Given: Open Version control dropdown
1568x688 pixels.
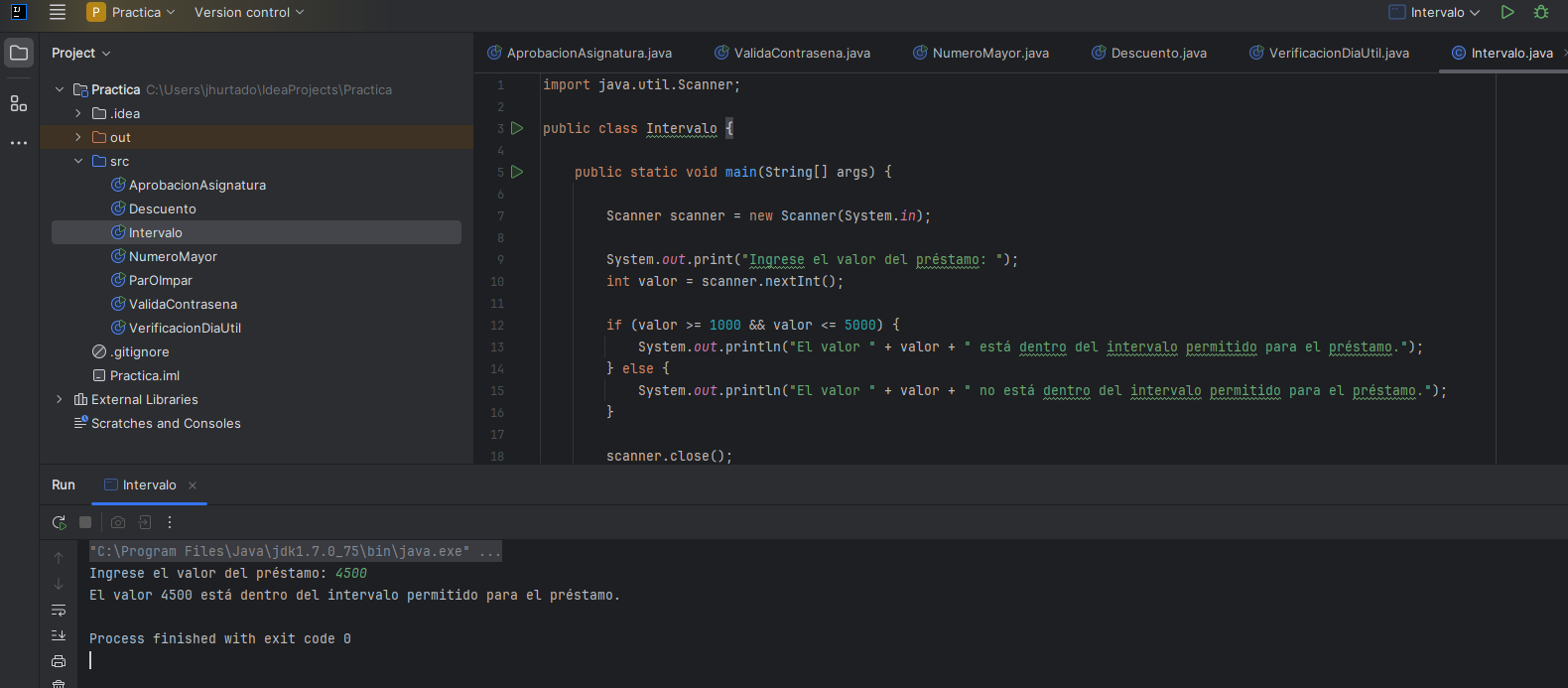Looking at the screenshot, I should [249, 12].
